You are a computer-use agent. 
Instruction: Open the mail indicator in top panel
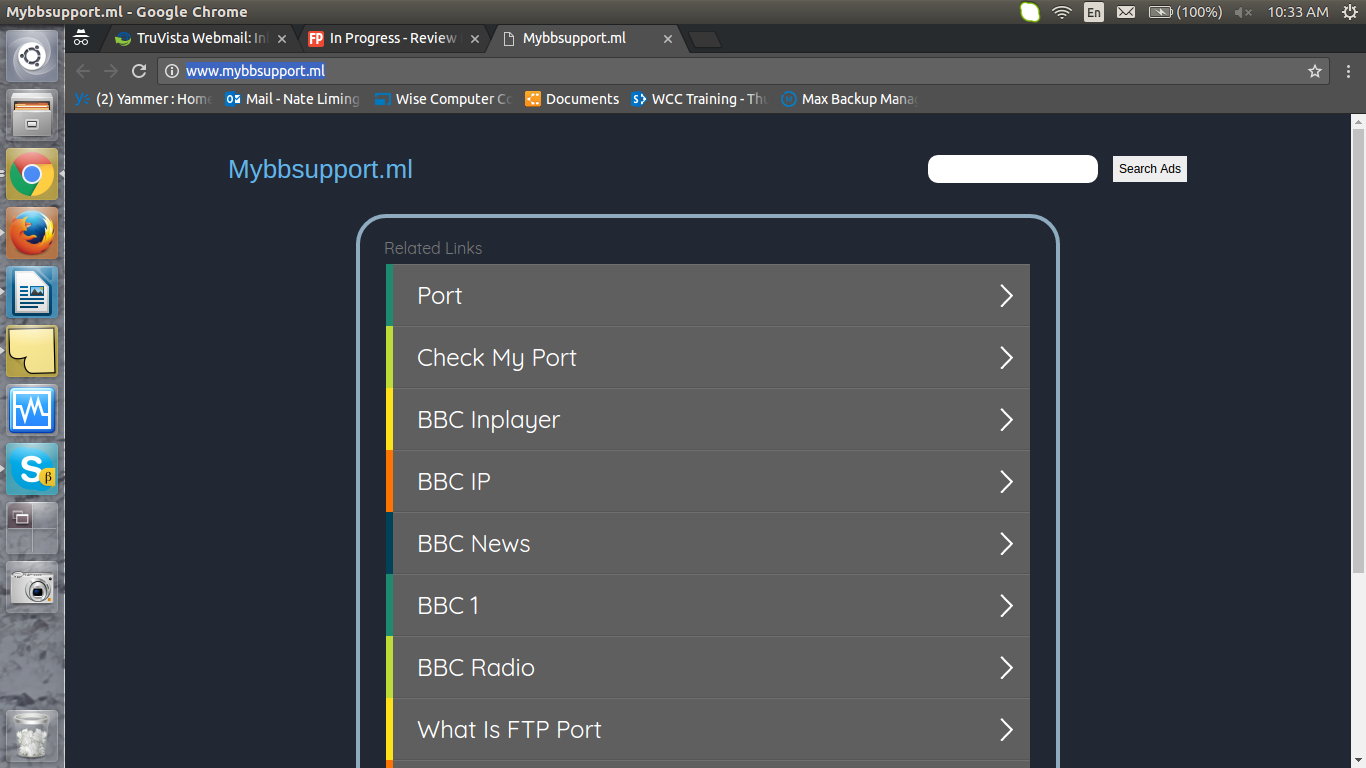point(1126,12)
